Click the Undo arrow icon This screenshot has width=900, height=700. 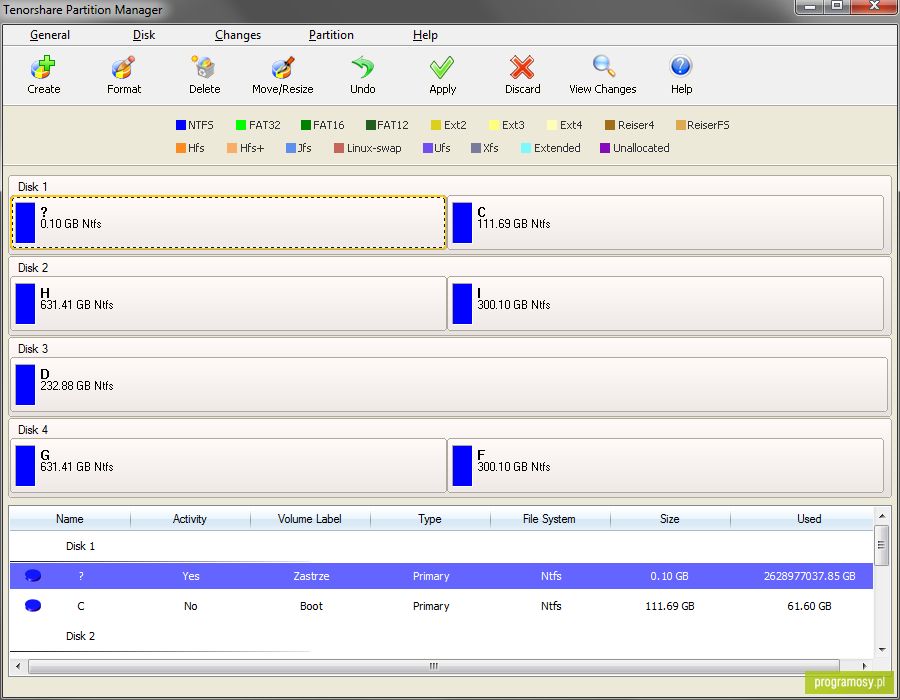[363, 67]
